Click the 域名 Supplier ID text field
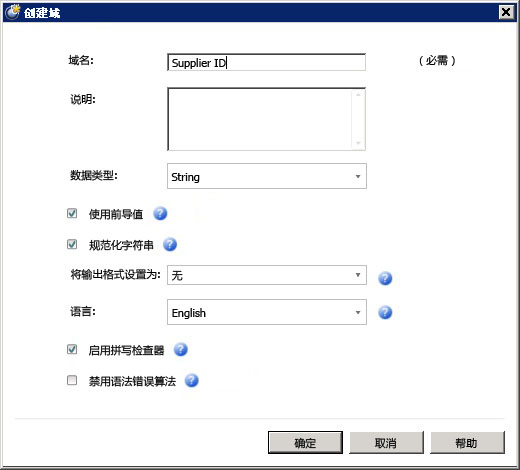 pyautogui.click(x=266, y=62)
